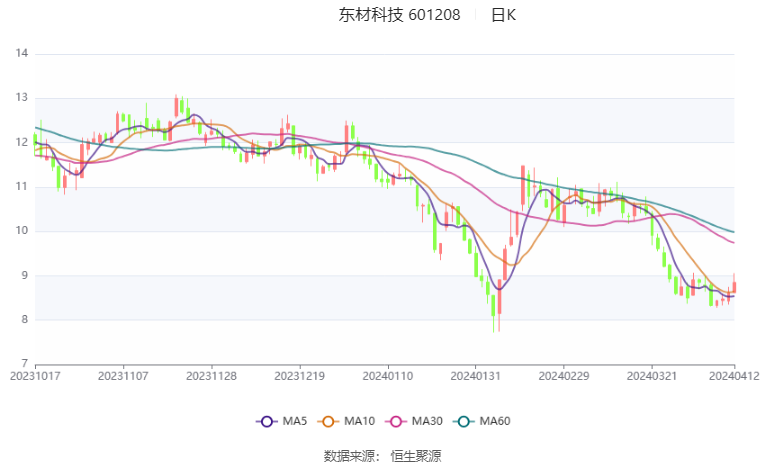Hide the MA30 moving average line

pos(414,421)
